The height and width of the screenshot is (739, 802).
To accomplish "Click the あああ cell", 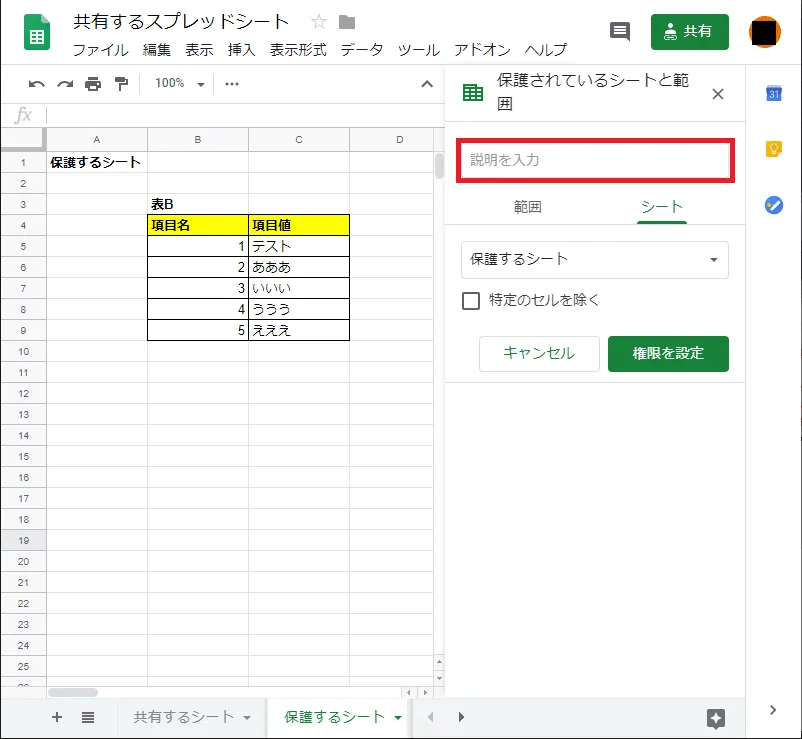I will click(x=299, y=267).
